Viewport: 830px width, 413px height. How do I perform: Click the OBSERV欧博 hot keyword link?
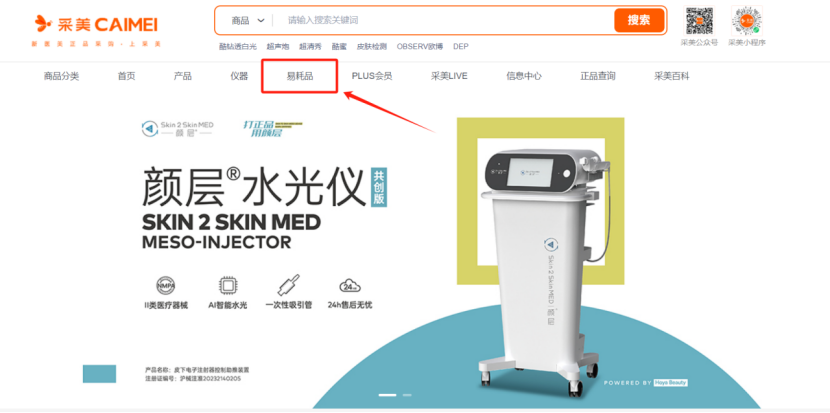click(420, 47)
